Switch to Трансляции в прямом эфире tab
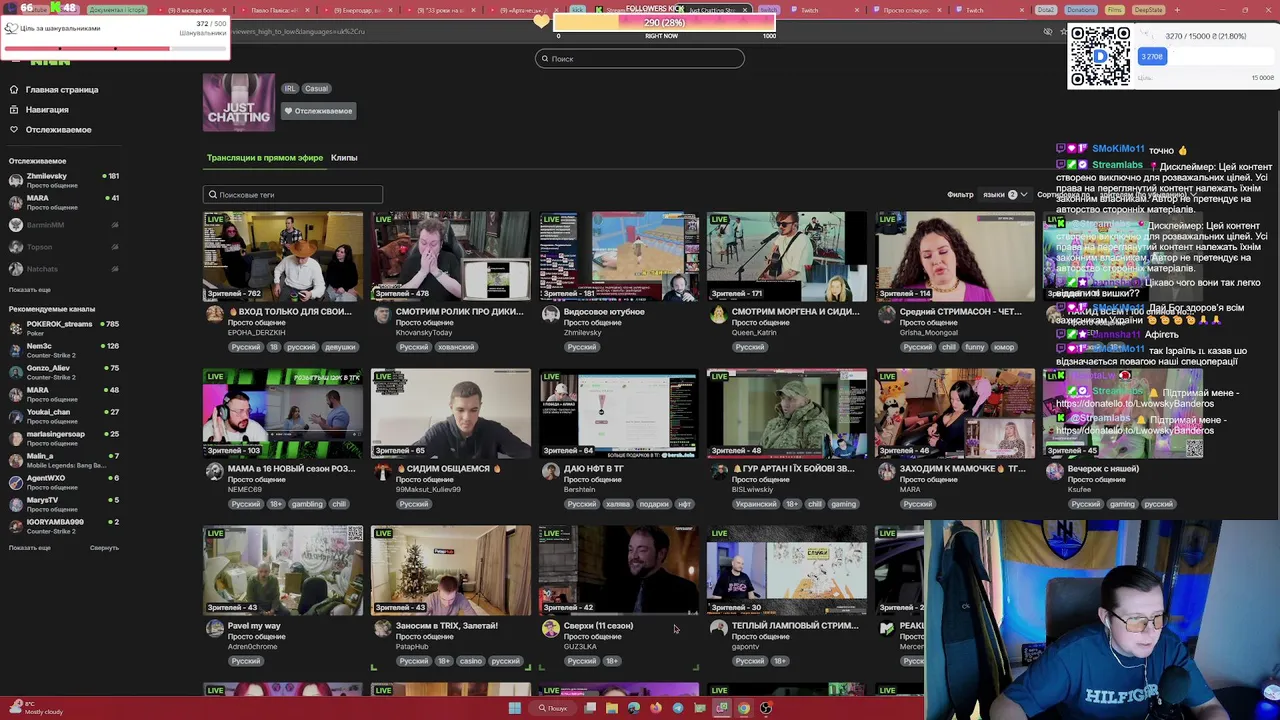Screen dimensions: 1280x720 coord(265,158)
